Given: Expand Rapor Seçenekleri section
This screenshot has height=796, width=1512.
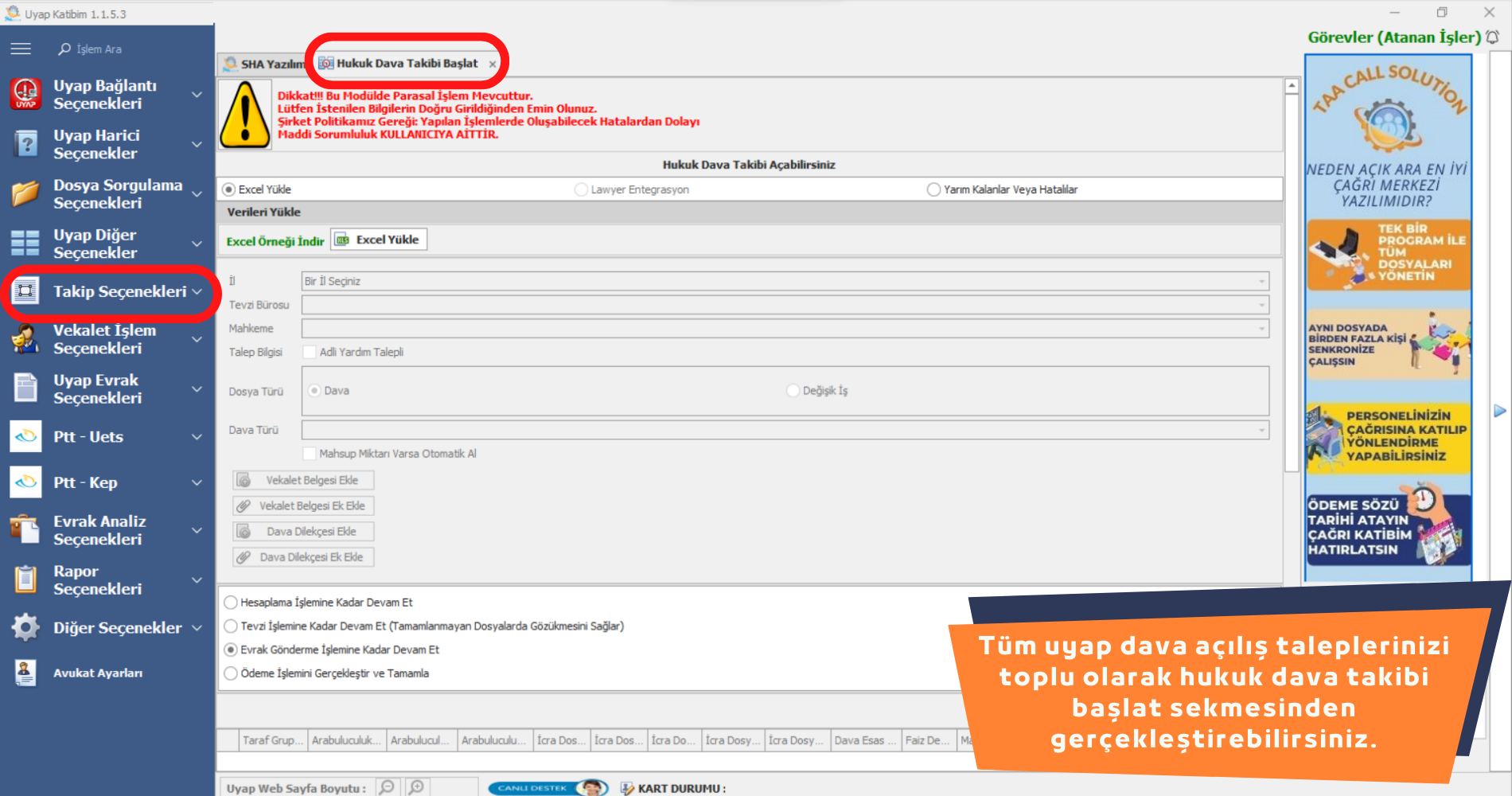Looking at the screenshot, I should click(197, 579).
